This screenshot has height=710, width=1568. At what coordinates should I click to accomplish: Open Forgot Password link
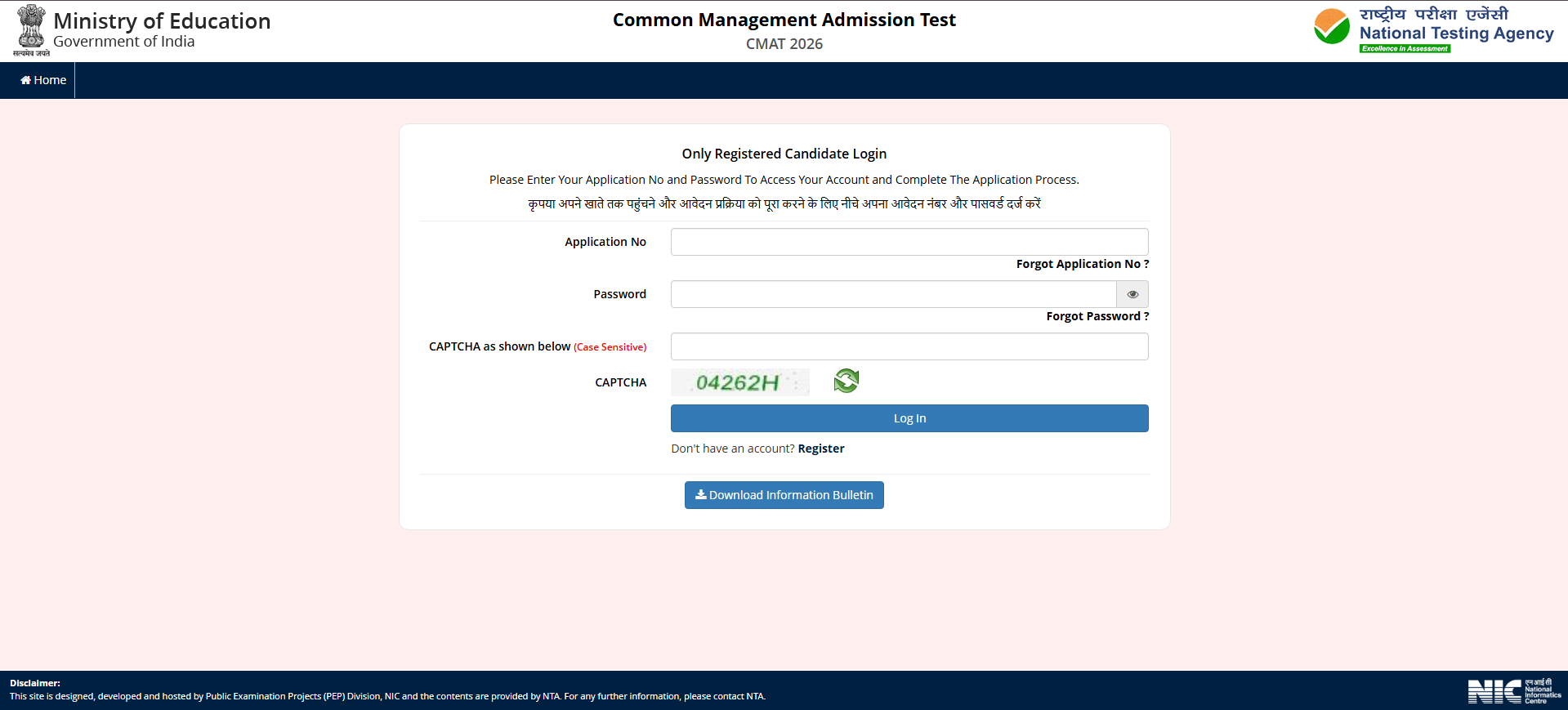(x=1097, y=316)
